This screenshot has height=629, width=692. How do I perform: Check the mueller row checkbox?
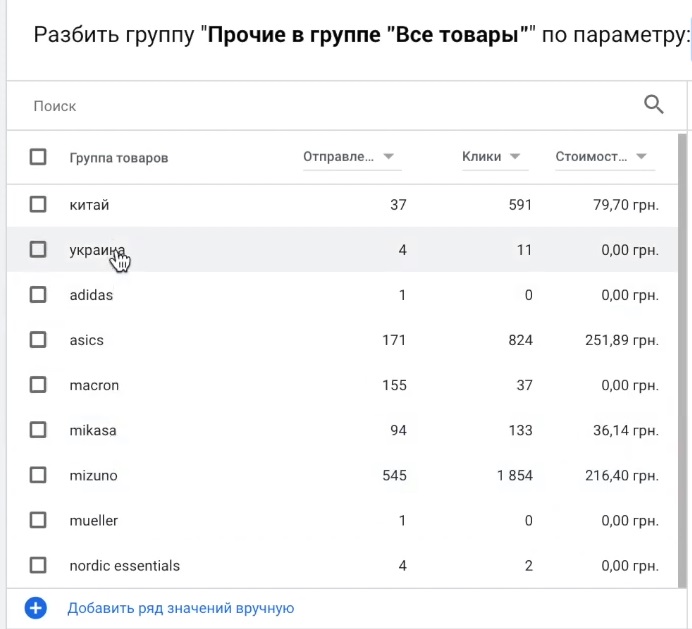click(x=38, y=520)
